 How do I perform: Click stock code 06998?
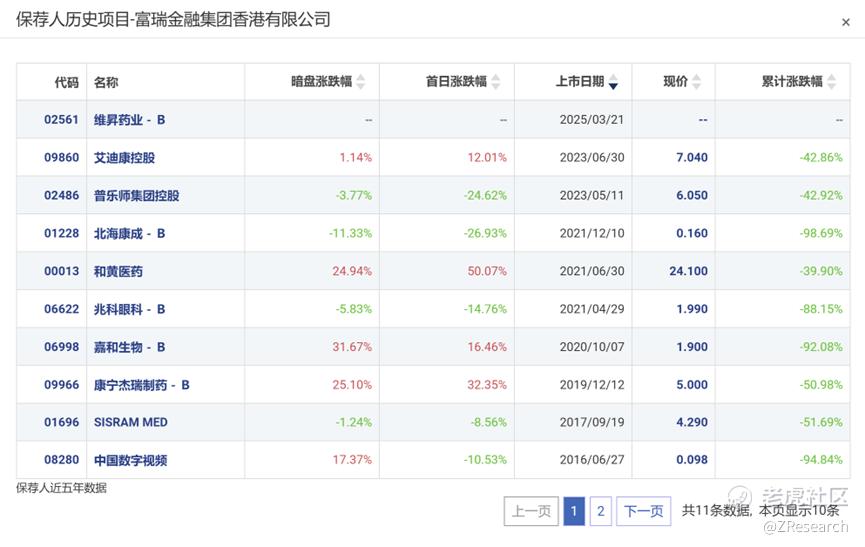[x=61, y=347]
